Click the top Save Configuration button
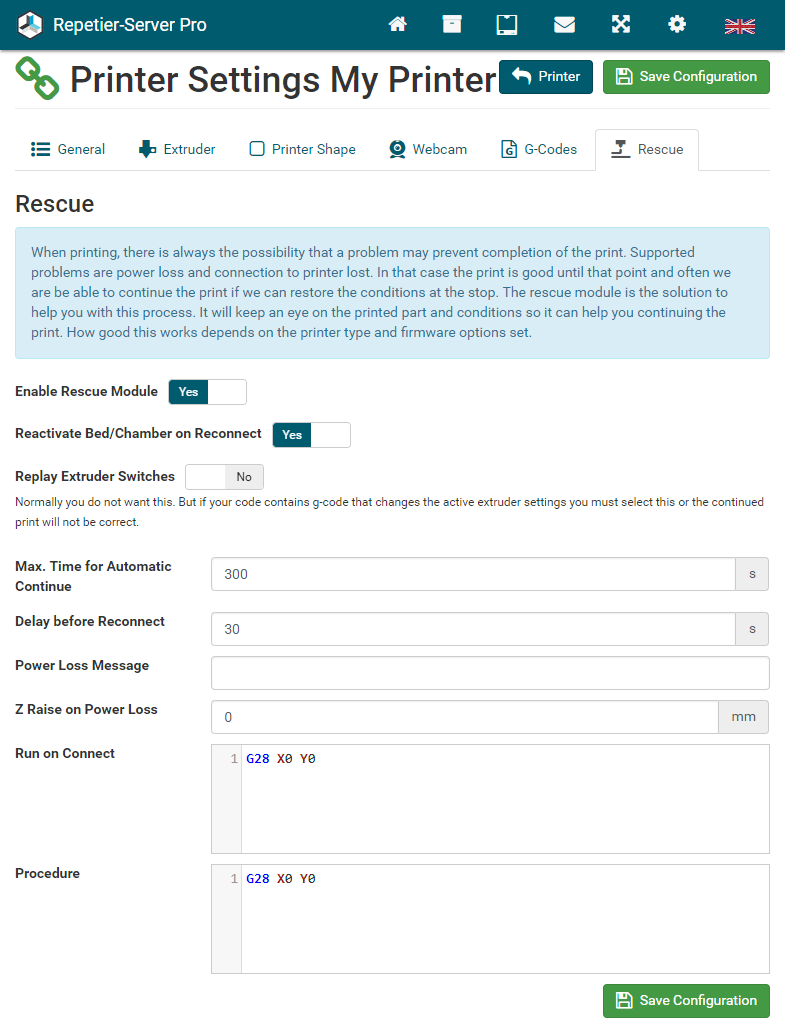The width and height of the screenshot is (785, 1018). [x=686, y=77]
